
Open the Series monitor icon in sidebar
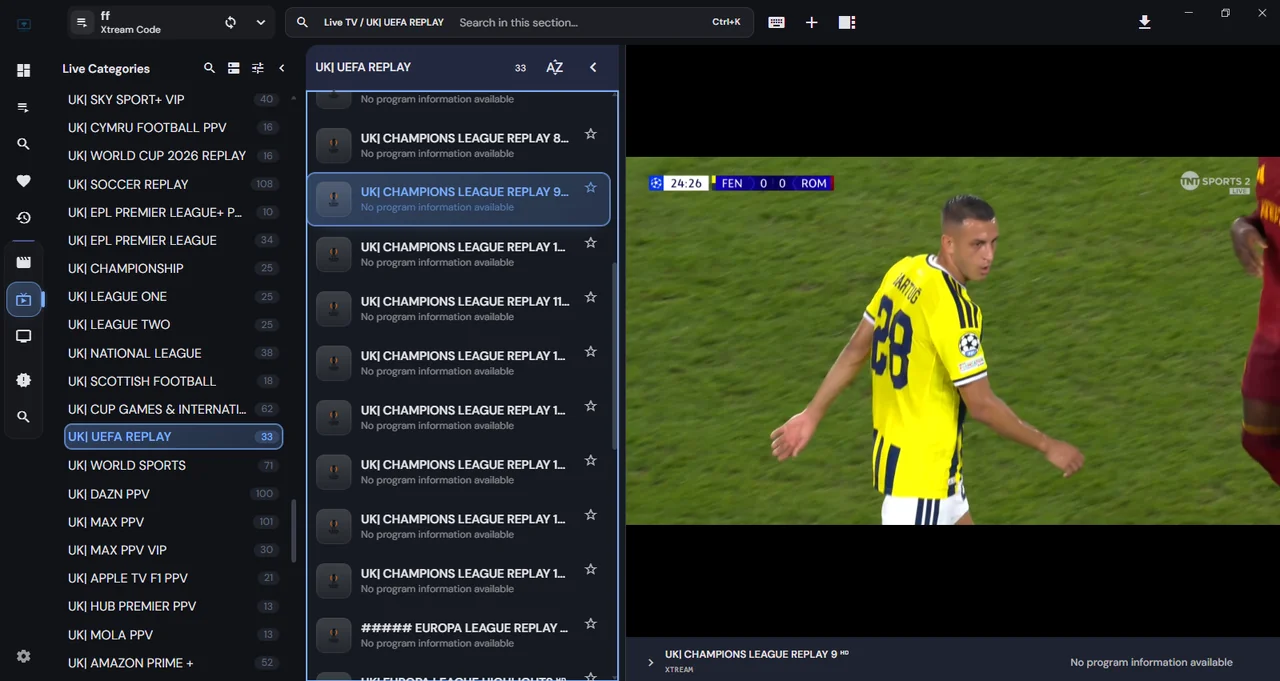pyautogui.click(x=24, y=336)
